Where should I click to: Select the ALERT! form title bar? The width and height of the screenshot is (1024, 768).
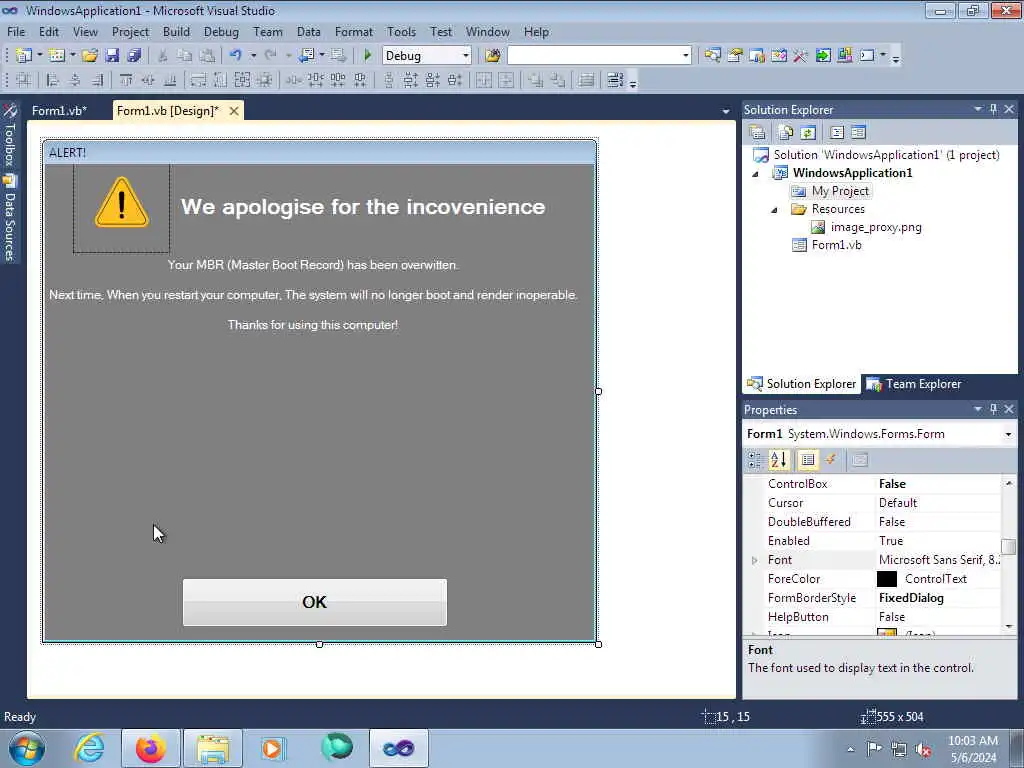[x=319, y=152]
